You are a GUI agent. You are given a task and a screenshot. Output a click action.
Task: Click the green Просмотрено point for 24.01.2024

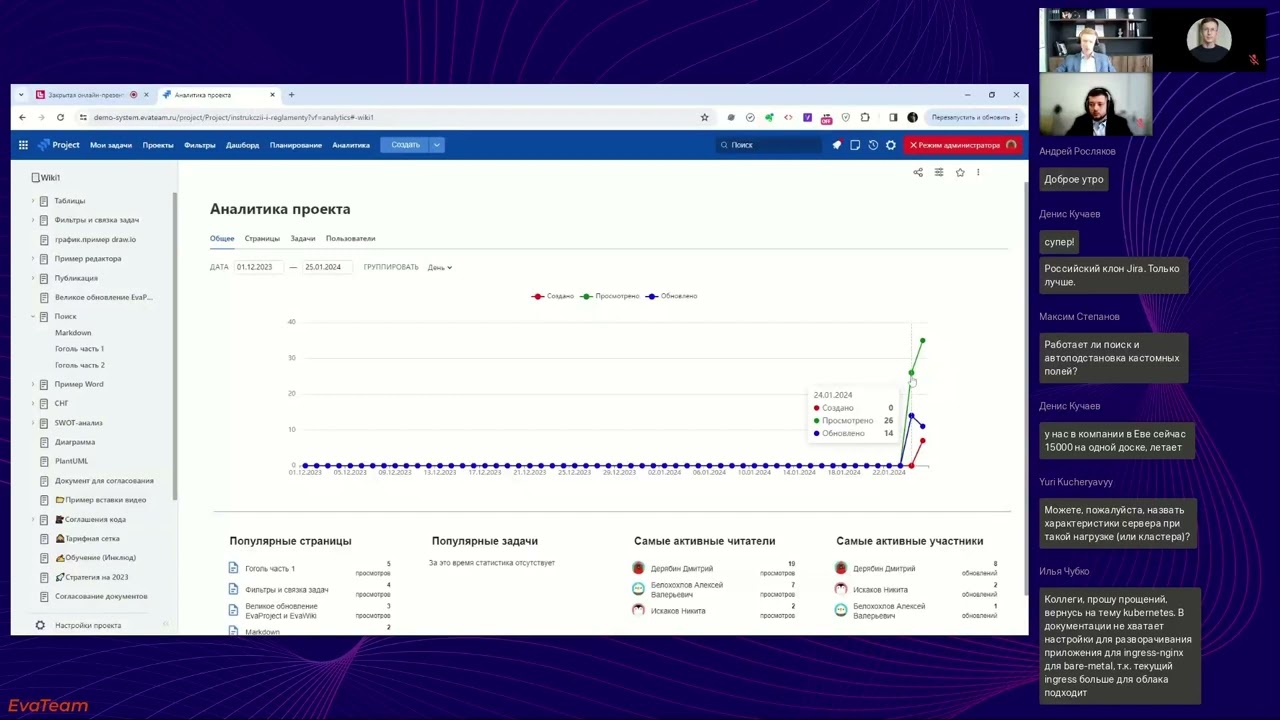click(911, 373)
